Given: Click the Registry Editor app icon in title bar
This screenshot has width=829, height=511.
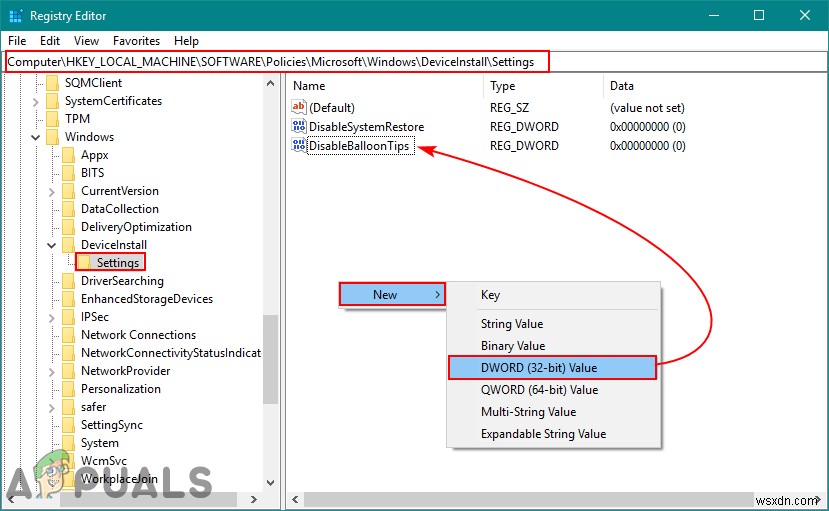Looking at the screenshot, I should coord(15,15).
